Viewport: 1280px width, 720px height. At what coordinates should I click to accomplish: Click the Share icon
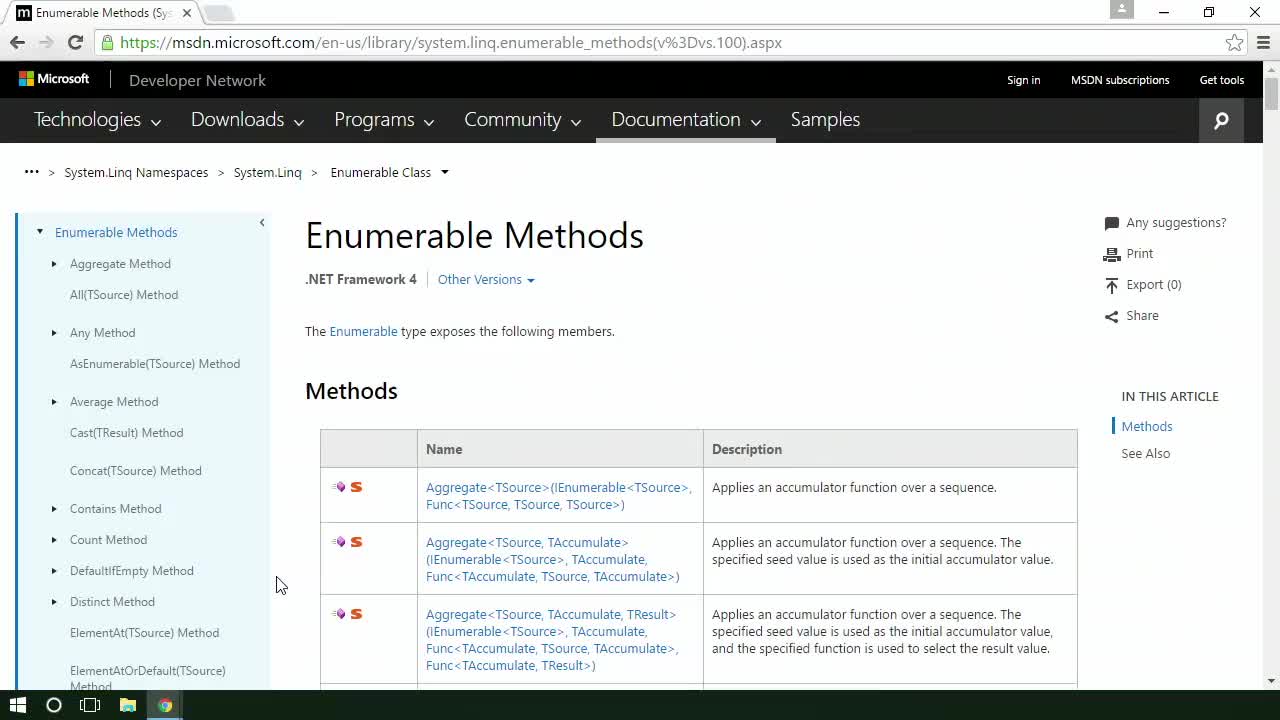click(x=1111, y=315)
